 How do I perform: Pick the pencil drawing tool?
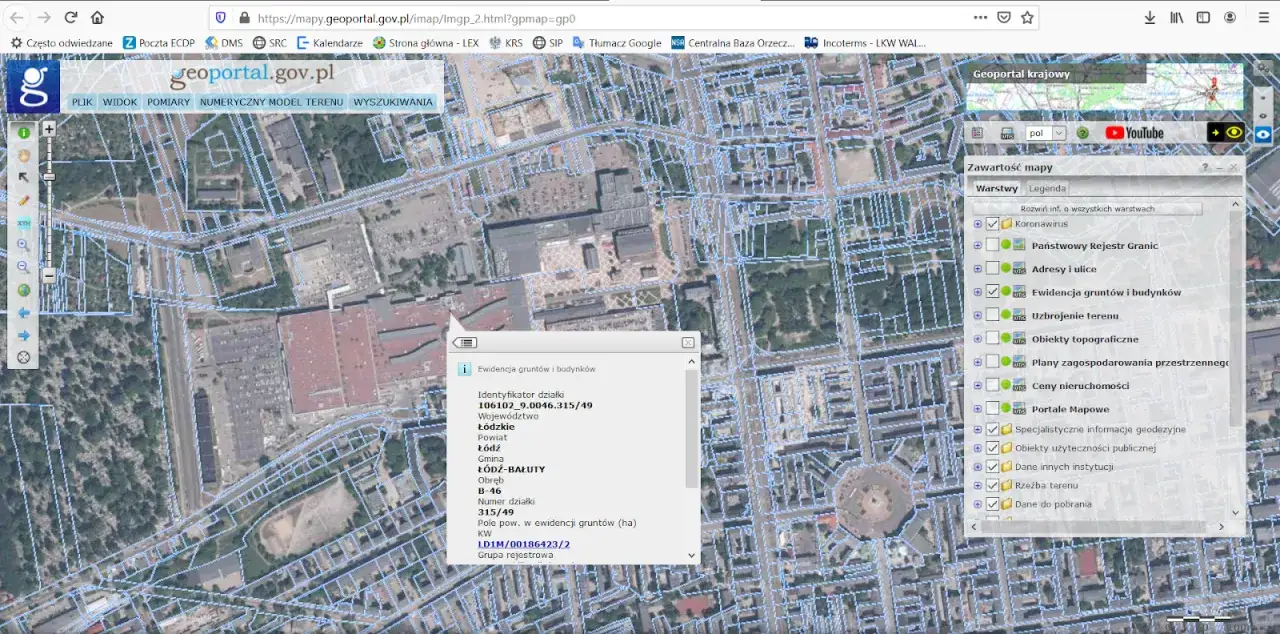(x=23, y=200)
